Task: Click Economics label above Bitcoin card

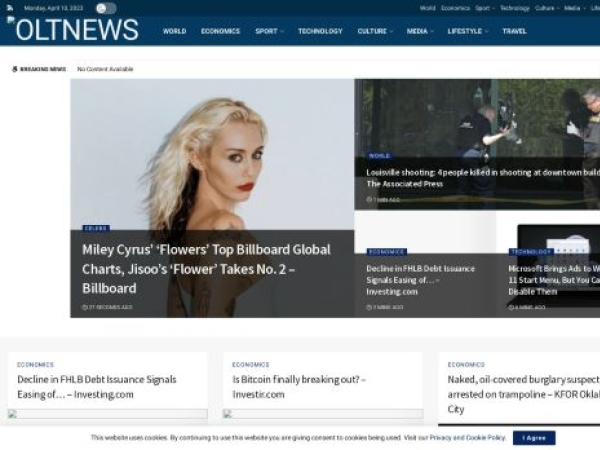Action: coord(251,365)
